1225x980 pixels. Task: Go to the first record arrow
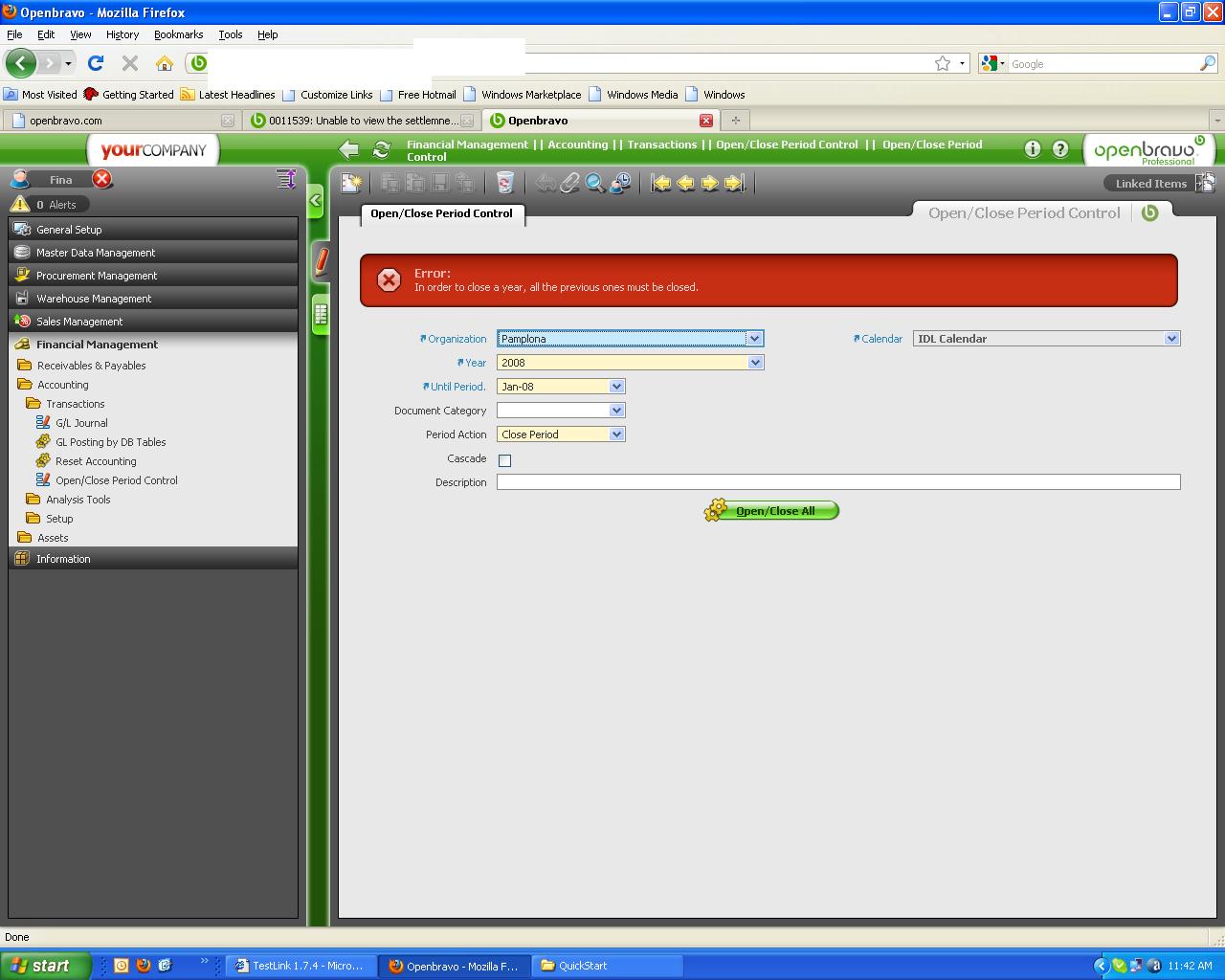pyautogui.click(x=660, y=183)
